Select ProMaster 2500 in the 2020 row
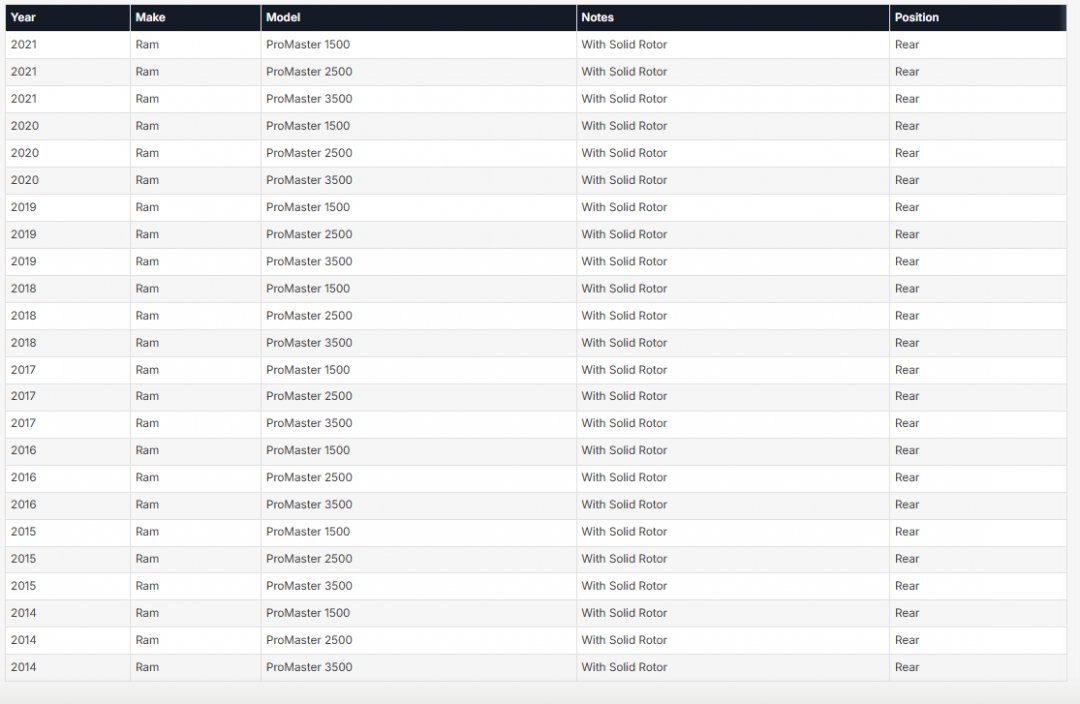 (x=309, y=153)
